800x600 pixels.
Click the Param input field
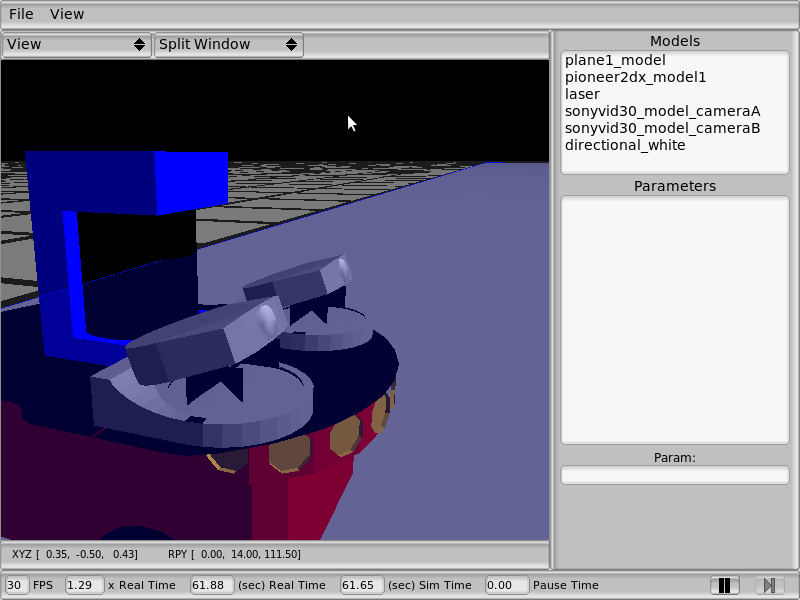[x=674, y=475]
